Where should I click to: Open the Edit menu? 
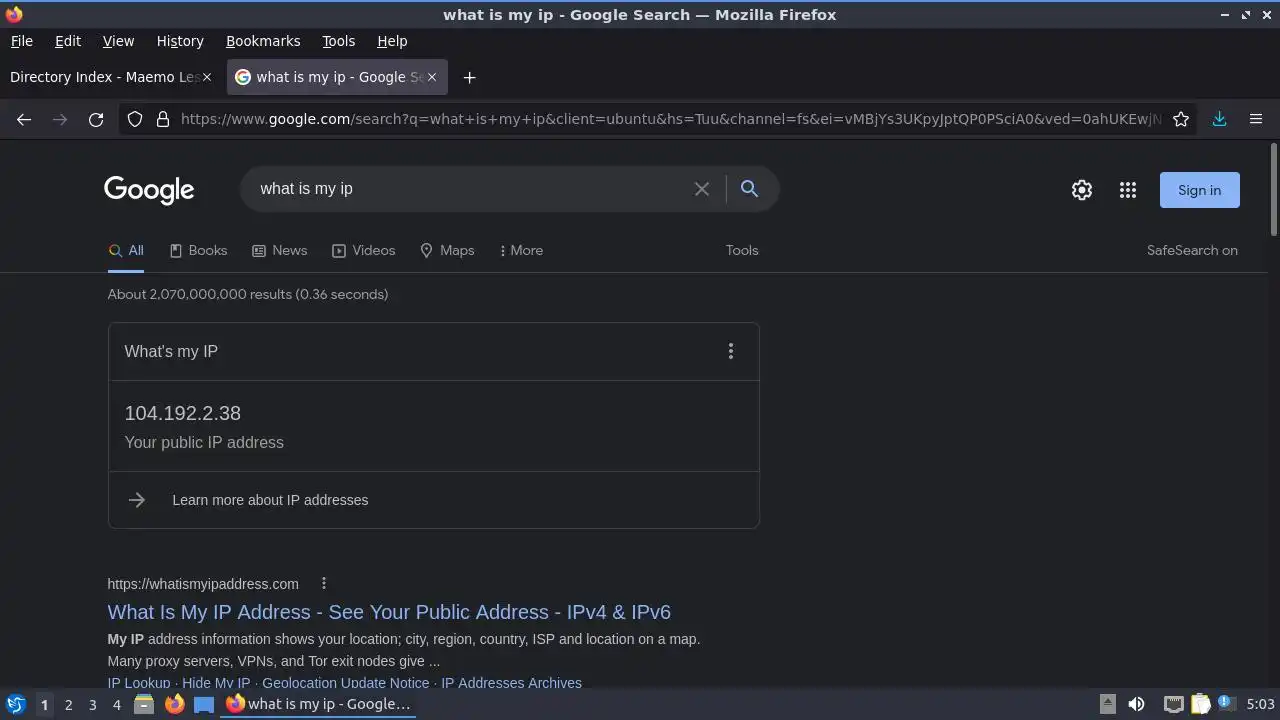(x=68, y=41)
